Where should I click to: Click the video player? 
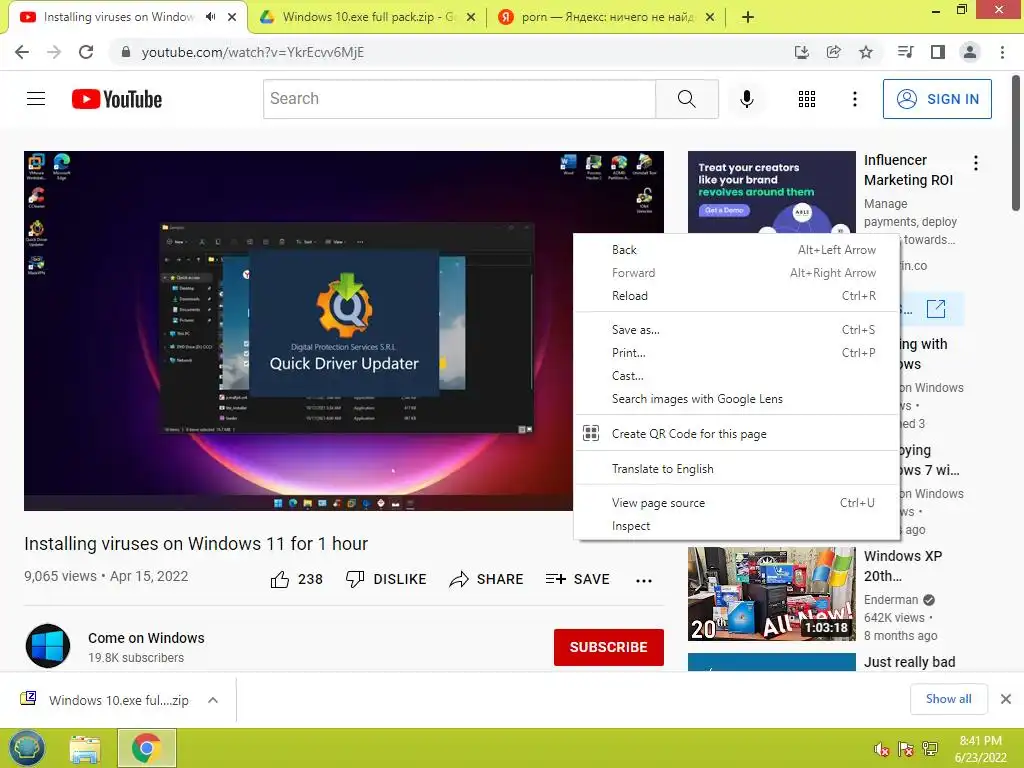298,330
